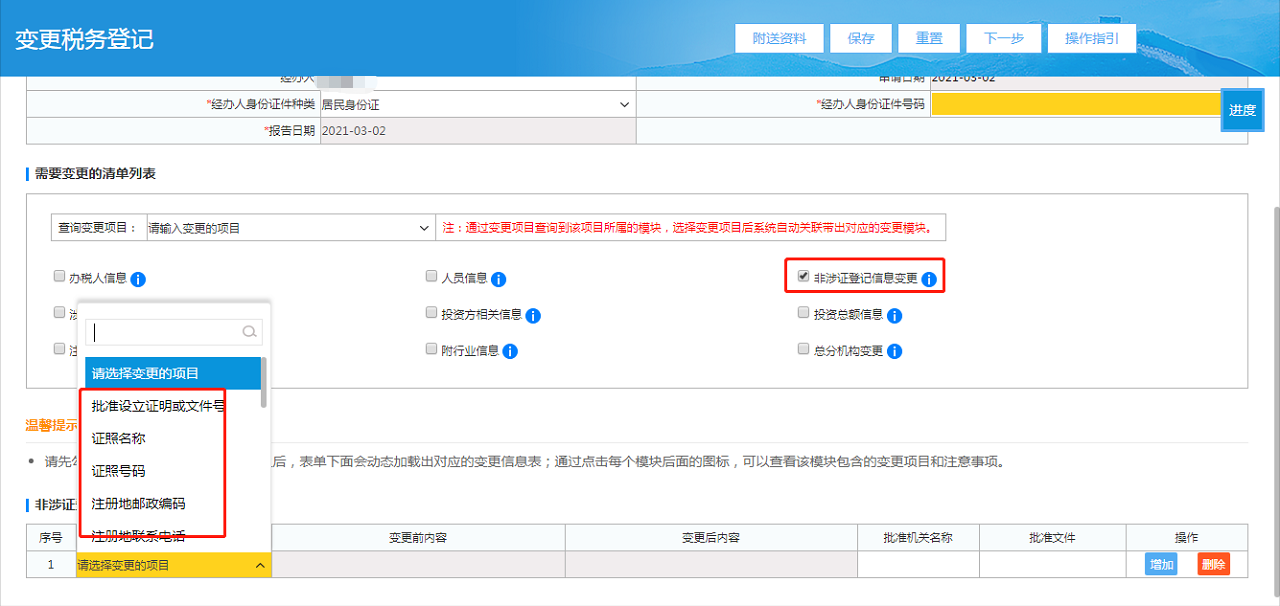Show info icon for 总分机构变更
The width and height of the screenshot is (1280, 606).
tap(894, 351)
